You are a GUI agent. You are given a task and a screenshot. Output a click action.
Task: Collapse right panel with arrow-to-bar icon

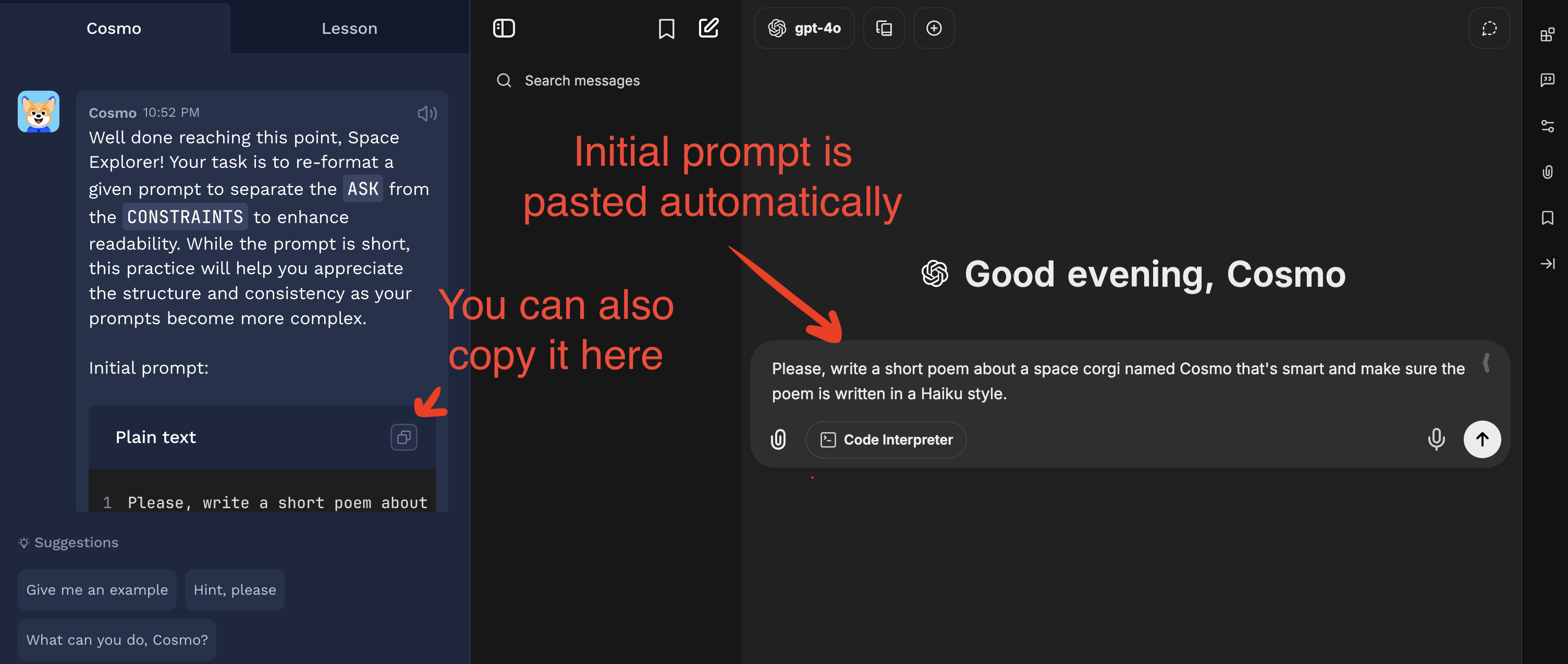[x=1547, y=264]
